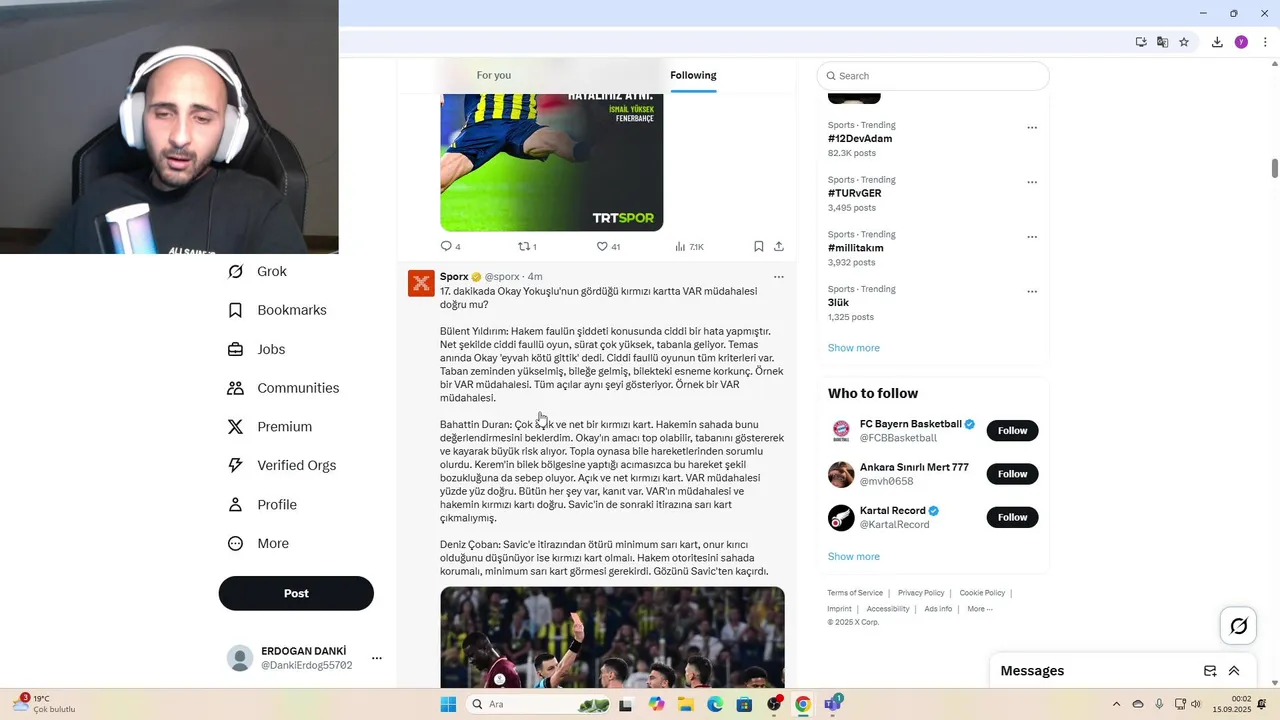Open the #TURvGER trending topic

click(855, 193)
